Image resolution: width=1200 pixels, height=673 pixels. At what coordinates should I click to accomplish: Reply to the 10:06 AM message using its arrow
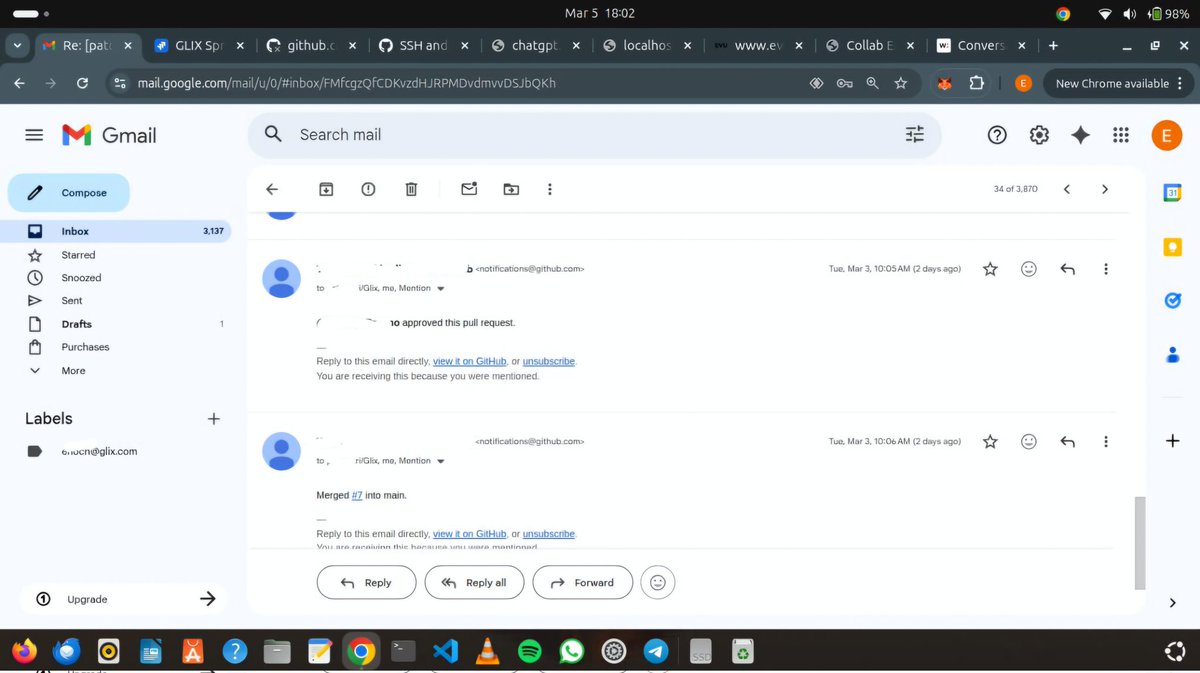[x=1068, y=441]
